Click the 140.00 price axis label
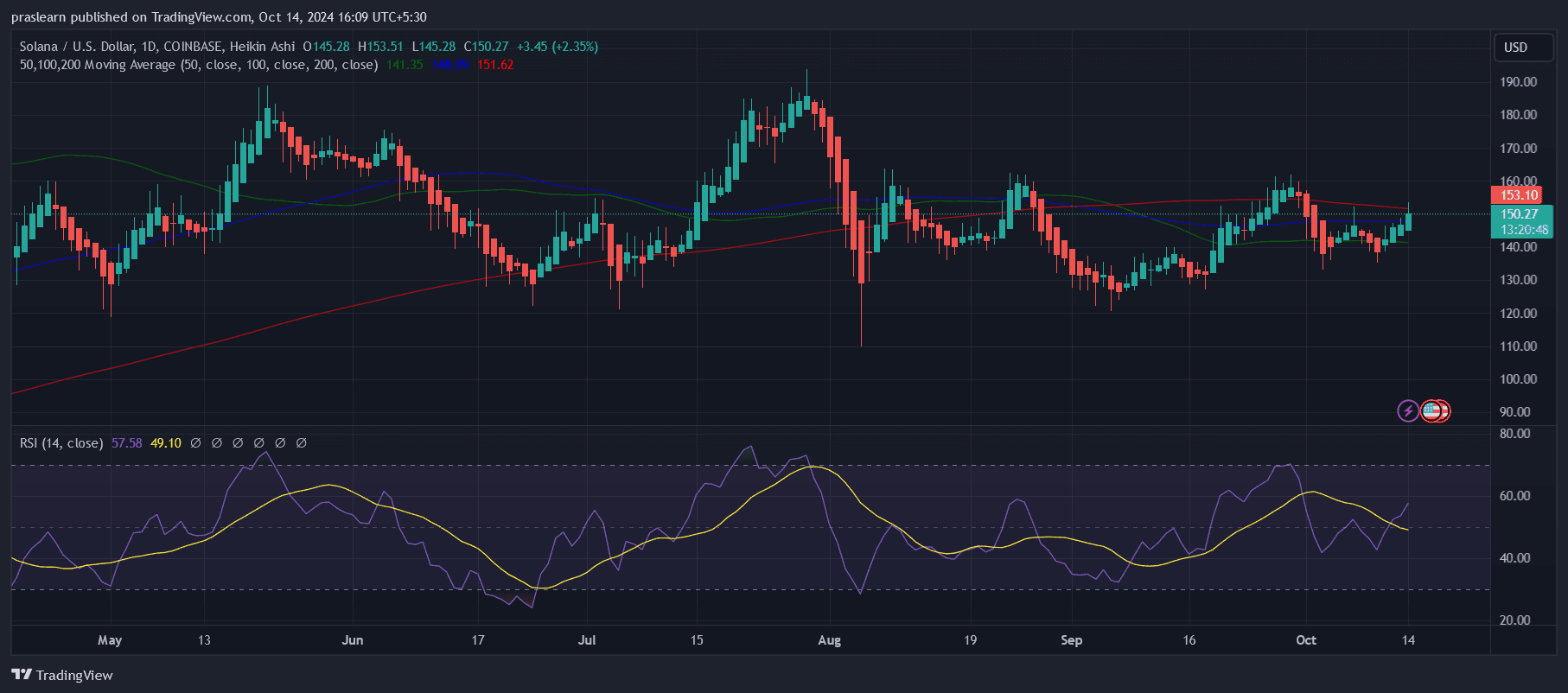The image size is (1568, 693). pyautogui.click(x=1519, y=247)
